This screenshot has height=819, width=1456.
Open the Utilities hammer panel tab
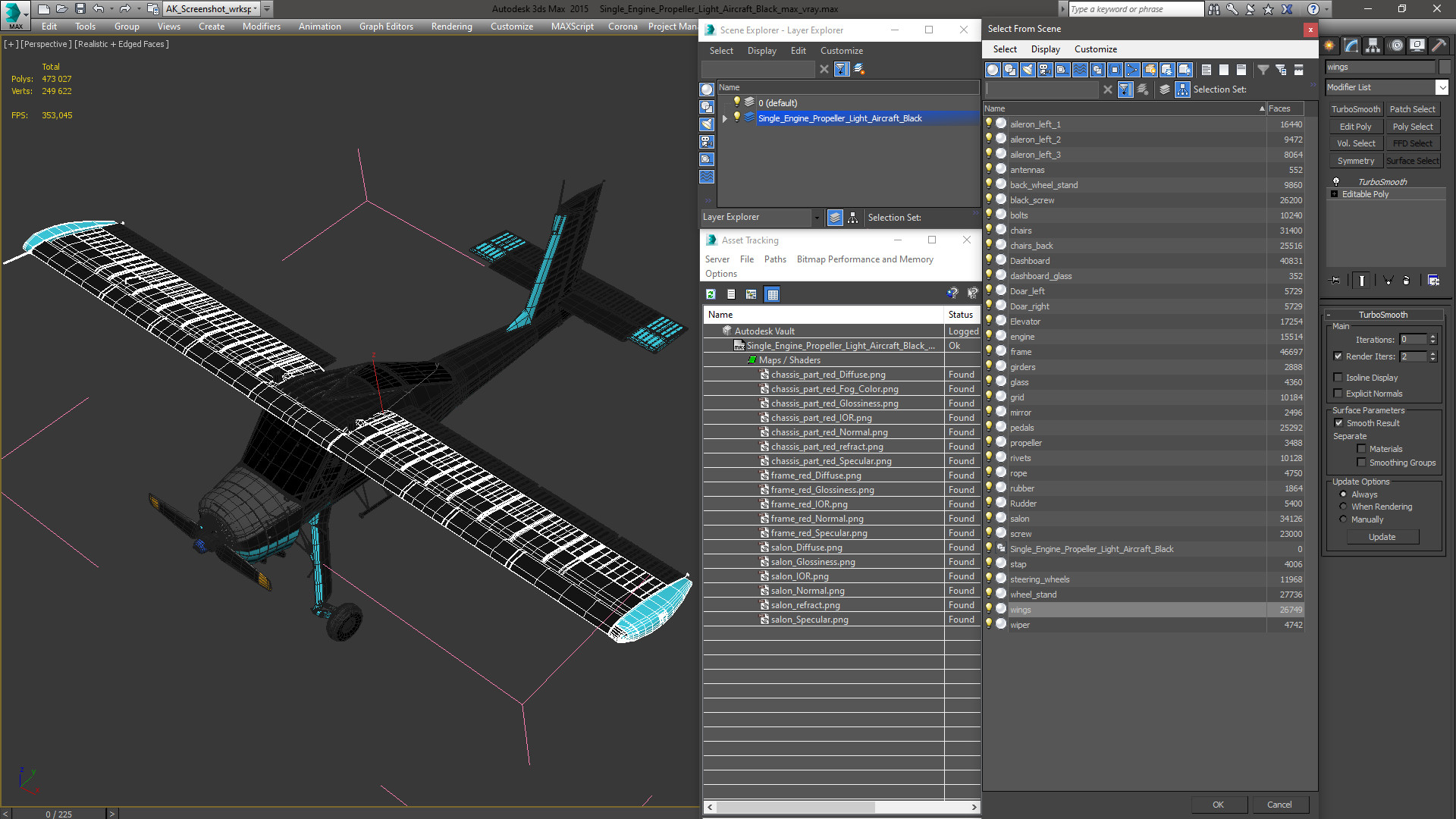coord(1439,45)
